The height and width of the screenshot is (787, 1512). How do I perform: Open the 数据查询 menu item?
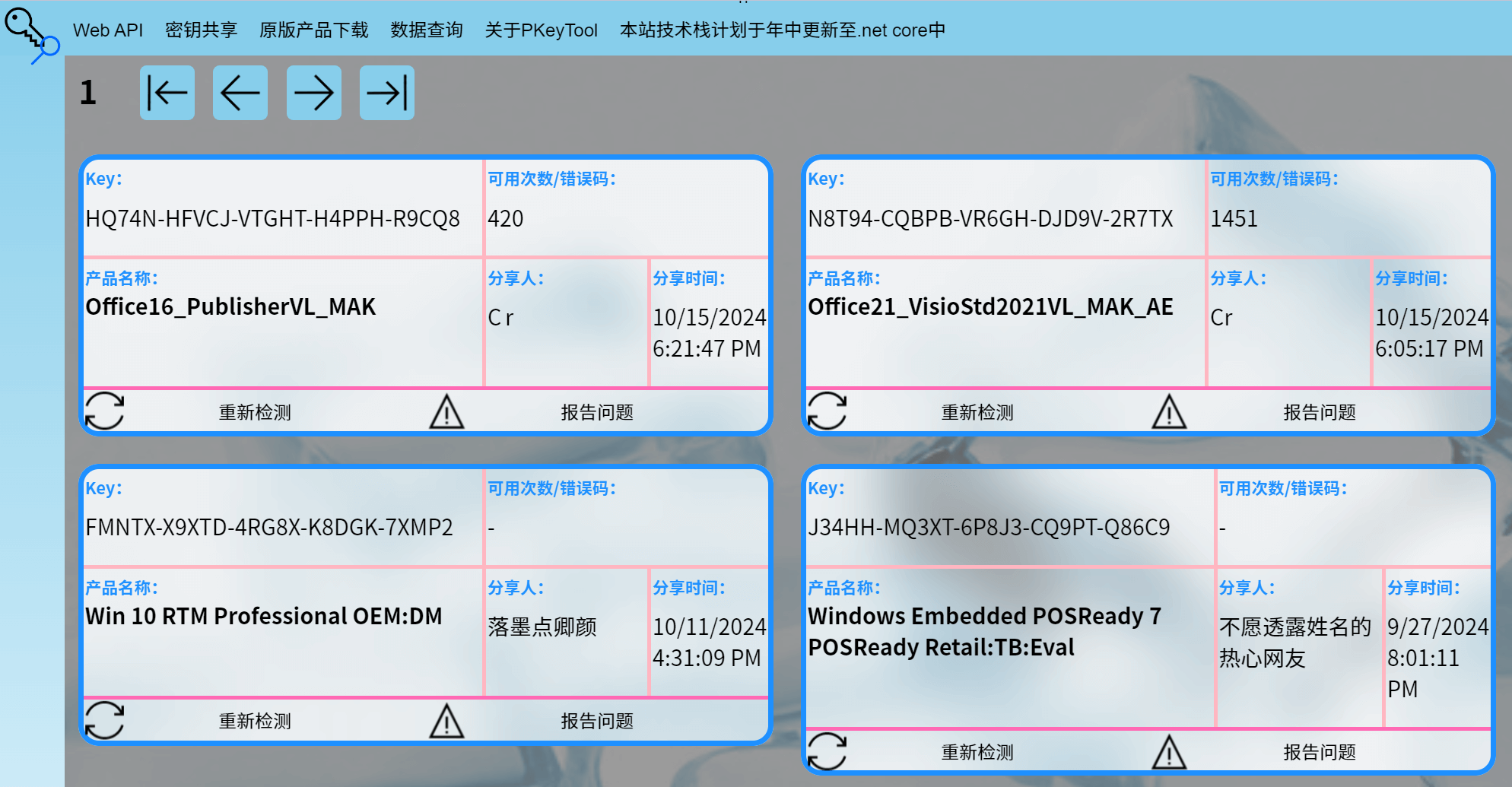427,30
